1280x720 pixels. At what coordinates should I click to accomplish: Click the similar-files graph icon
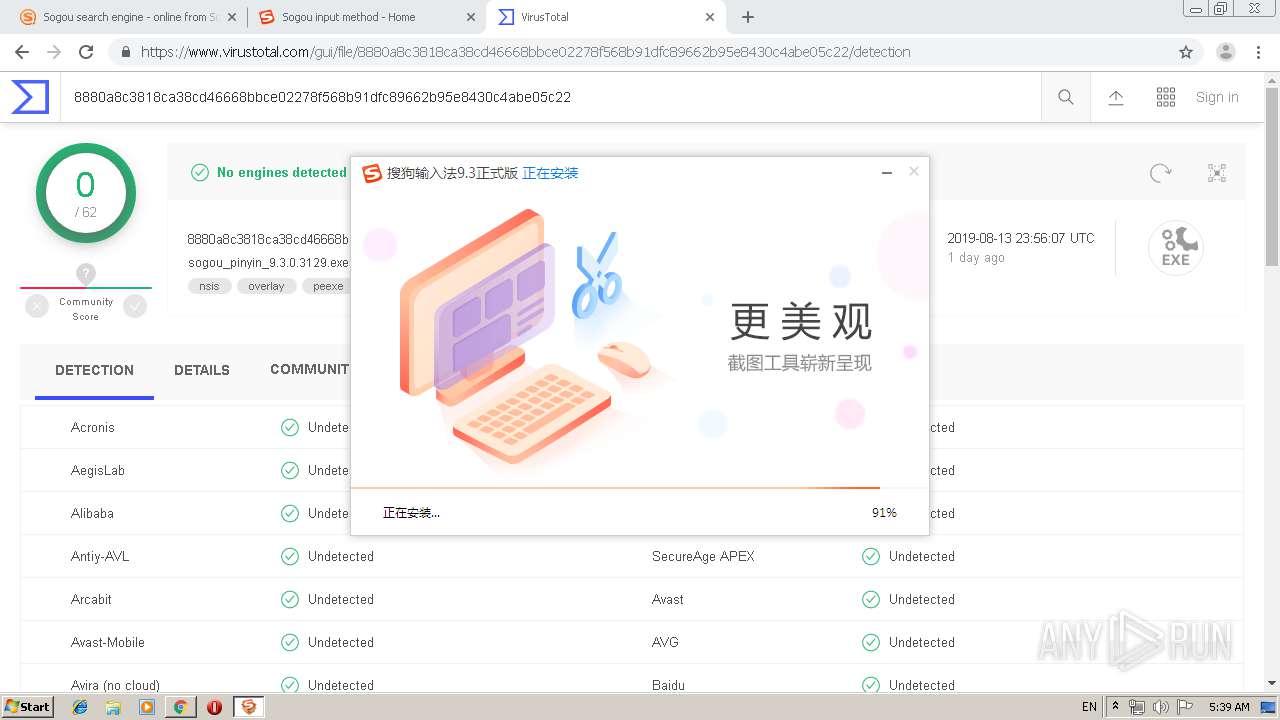pos(1217,173)
